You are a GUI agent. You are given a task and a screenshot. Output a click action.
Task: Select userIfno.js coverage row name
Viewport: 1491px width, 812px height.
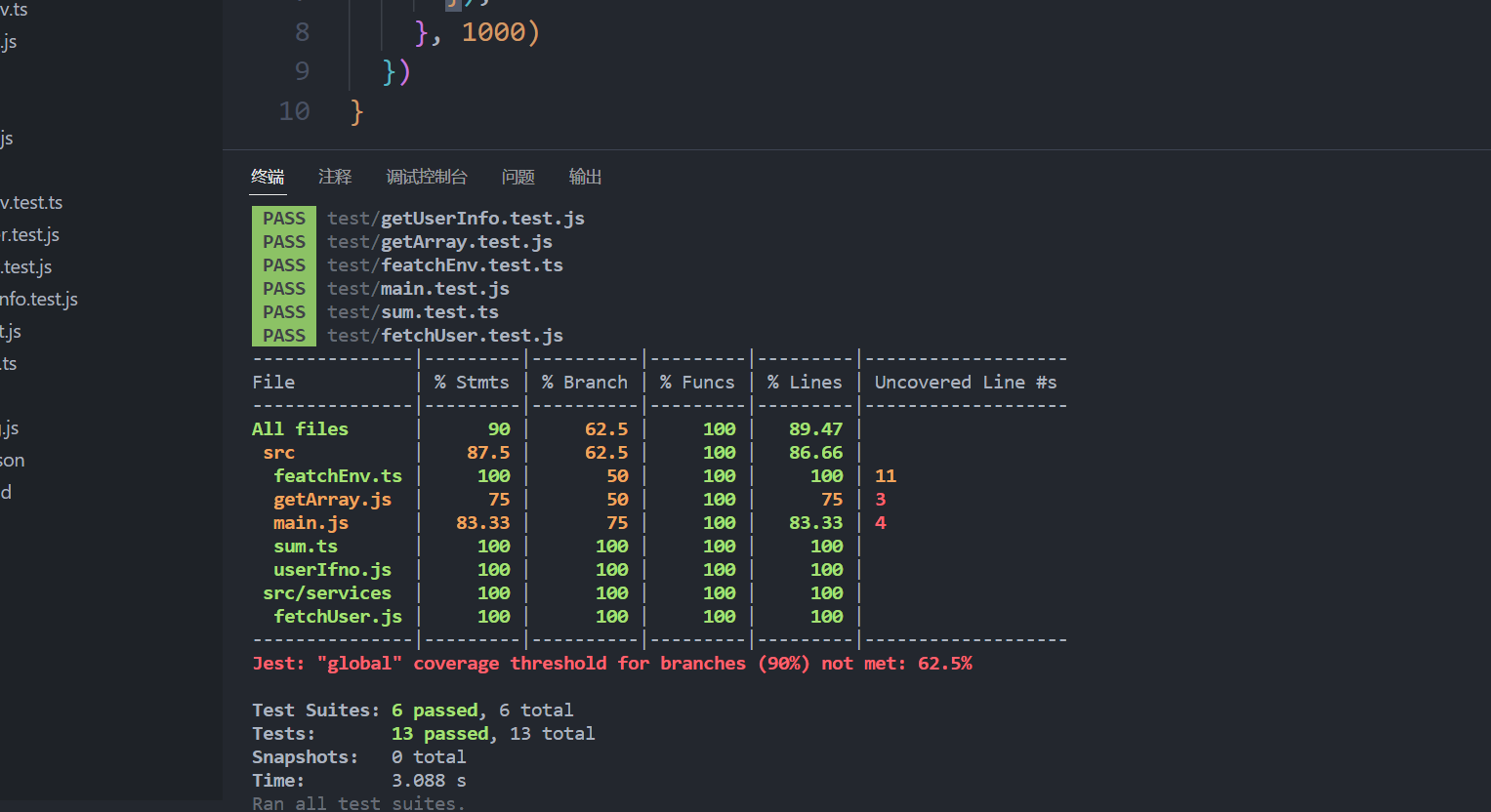[x=332, y=570]
